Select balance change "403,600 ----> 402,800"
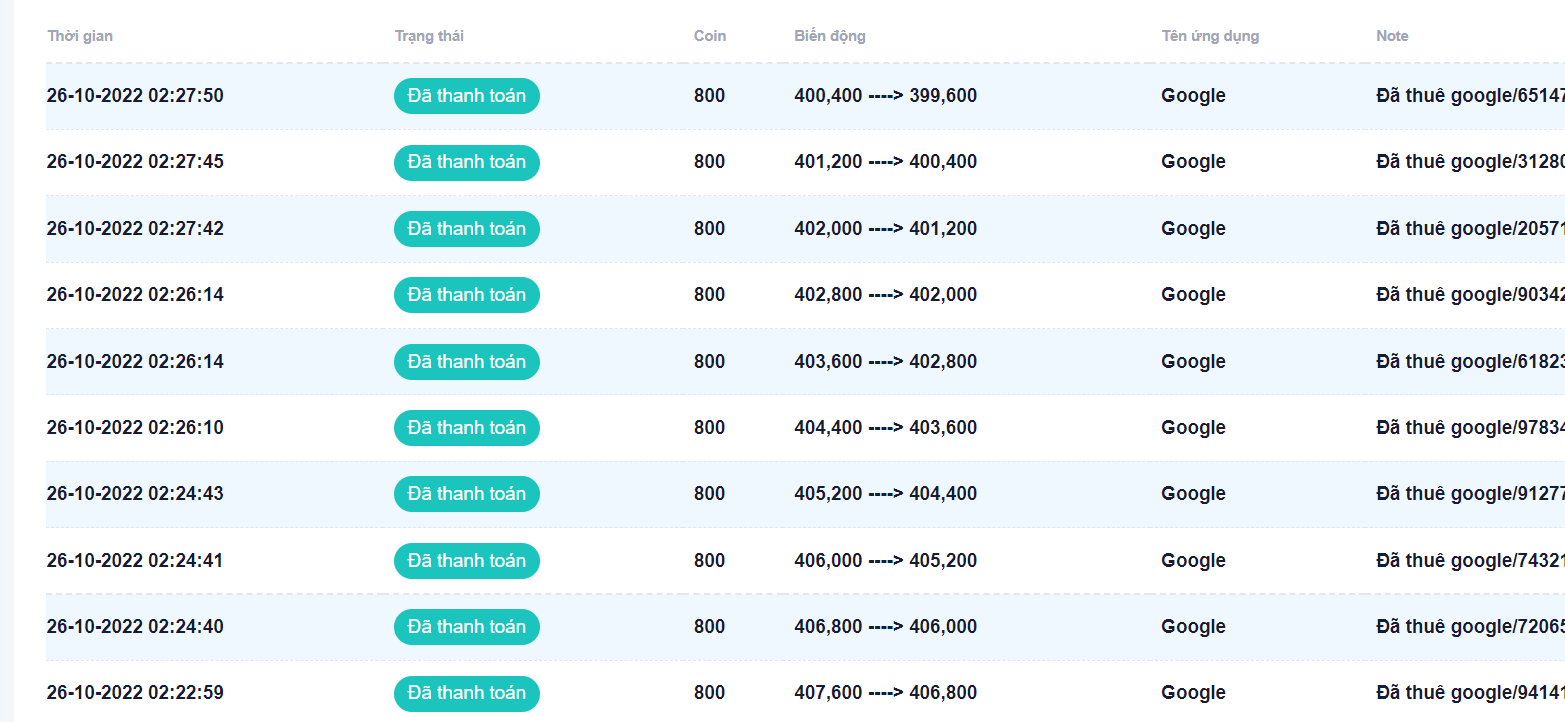 [x=885, y=362]
